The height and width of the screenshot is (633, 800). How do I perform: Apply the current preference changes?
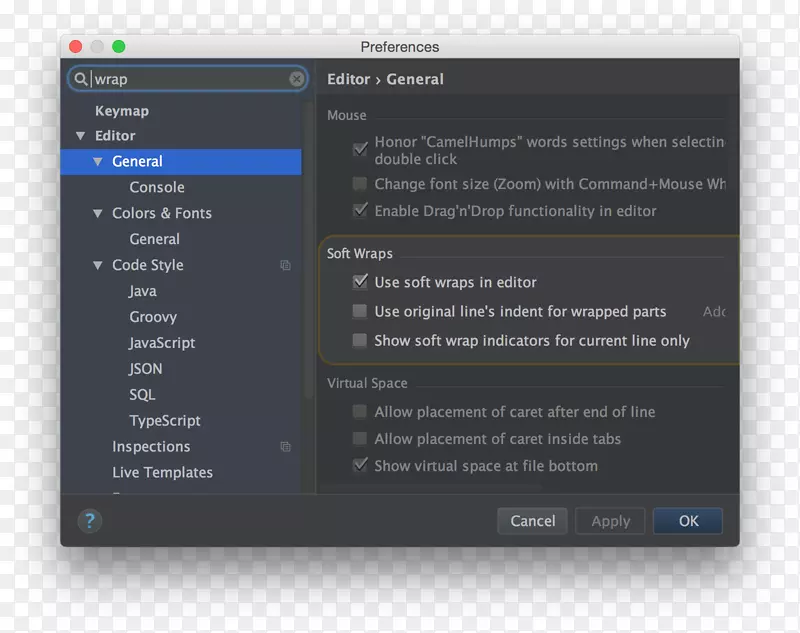pyautogui.click(x=609, y=521)
